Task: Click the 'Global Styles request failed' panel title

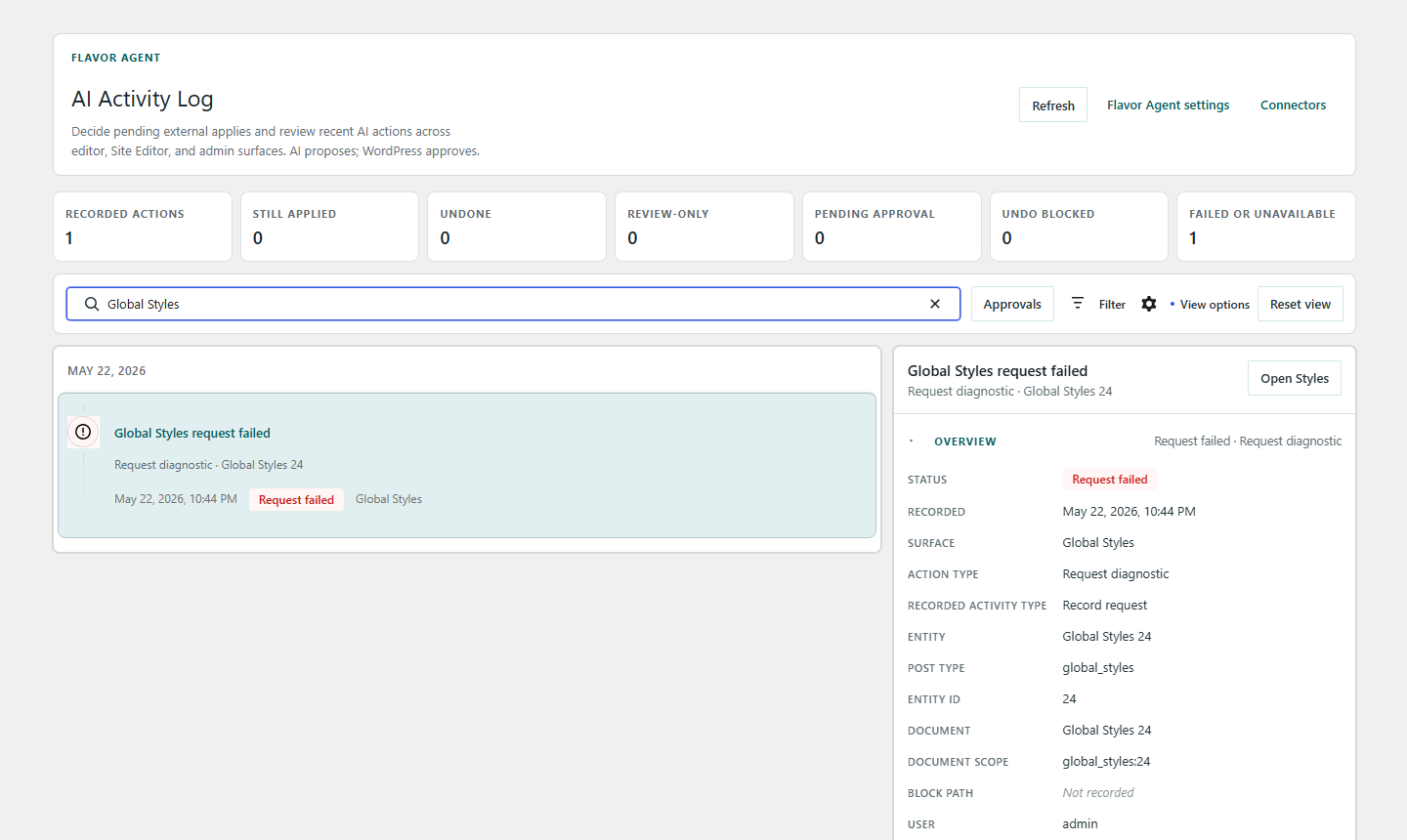Action: coord(998,371)
